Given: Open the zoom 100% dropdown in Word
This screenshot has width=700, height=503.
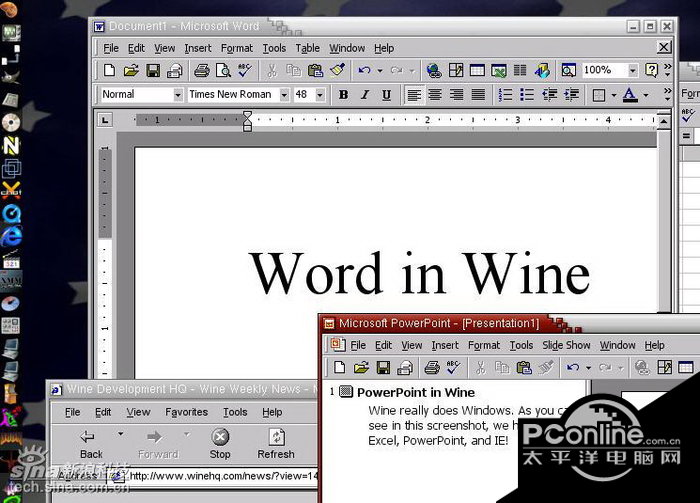Looking at the screenshot, I should pos(632,70).
